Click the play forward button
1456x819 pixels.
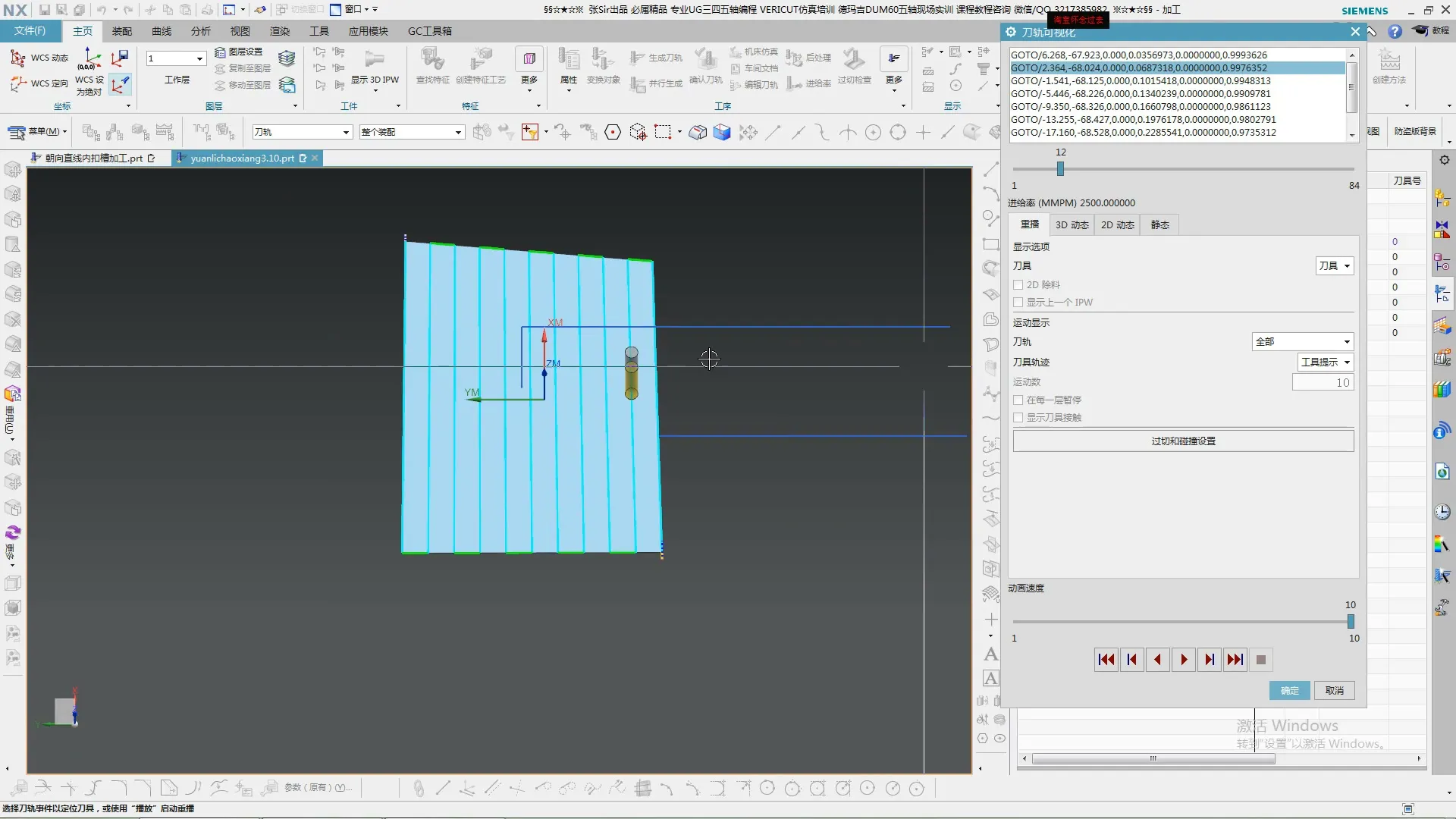[x=1184, y=660]
